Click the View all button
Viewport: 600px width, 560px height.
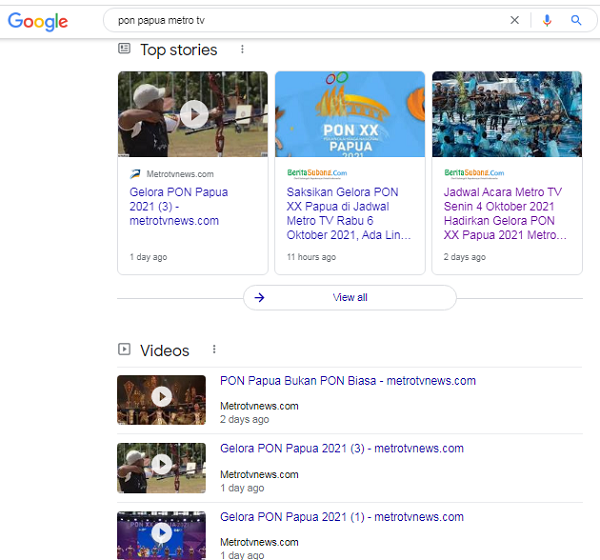coord(350,297)
